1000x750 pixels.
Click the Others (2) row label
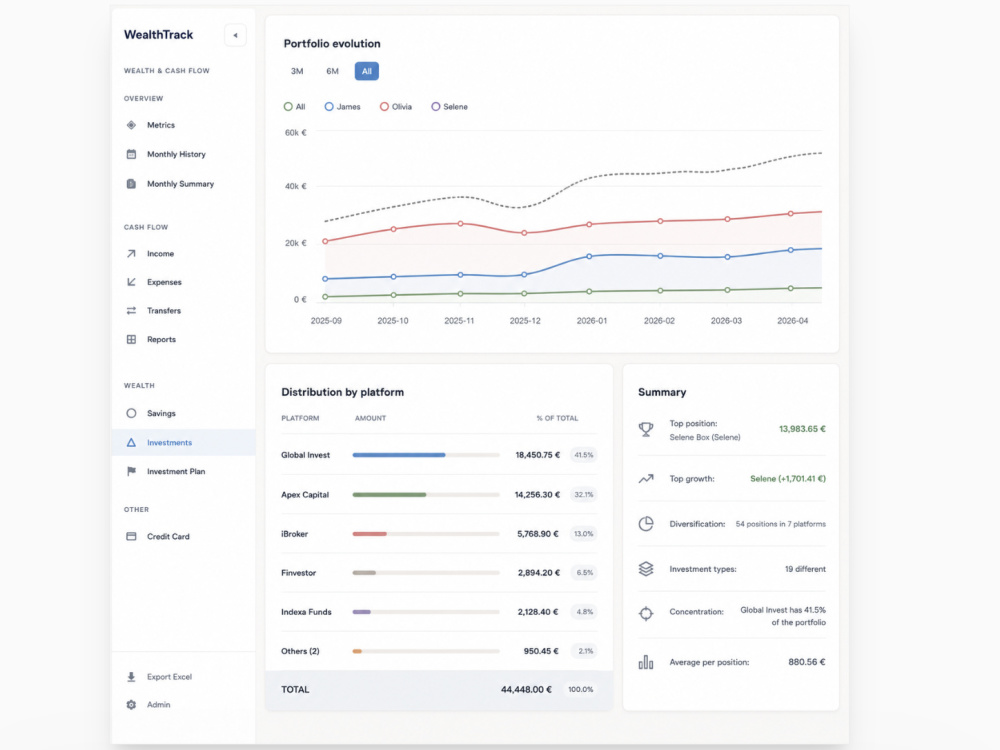pos(300,651)
